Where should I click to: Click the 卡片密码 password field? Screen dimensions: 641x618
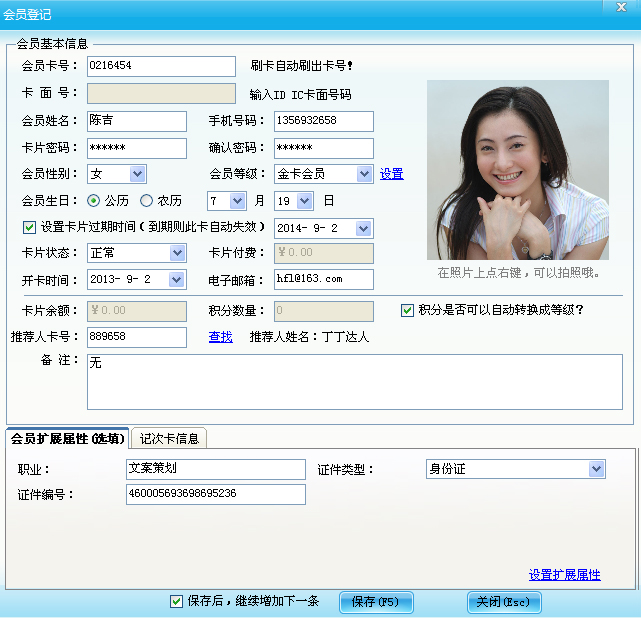pos(137,148)
